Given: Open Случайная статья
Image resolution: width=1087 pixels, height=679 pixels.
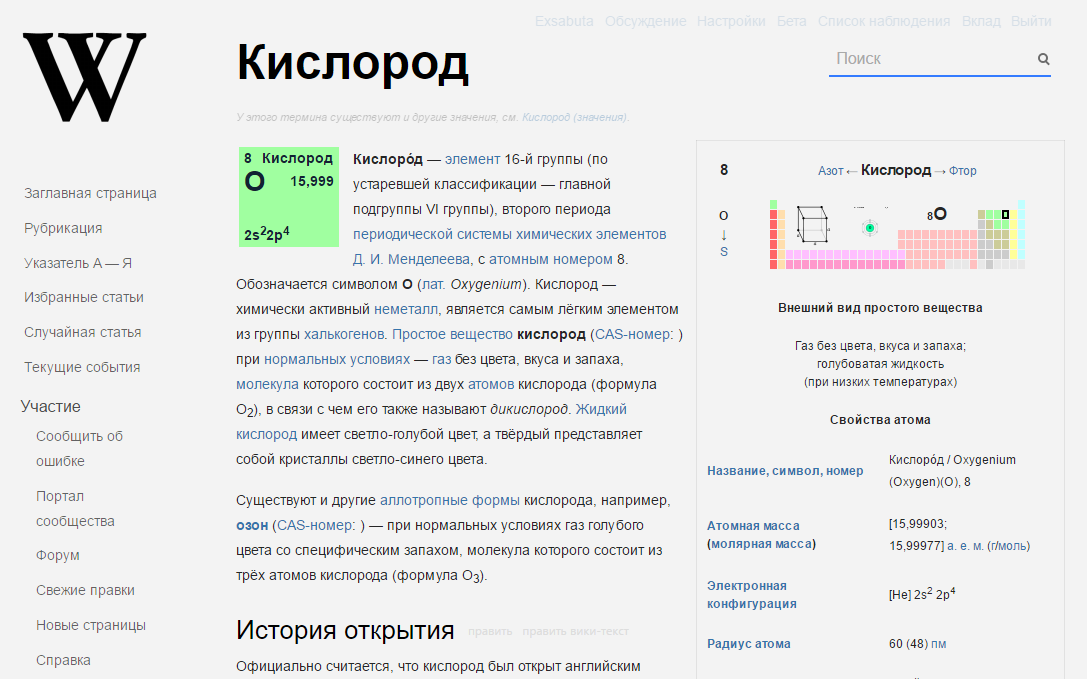Looking at the screenshot, I should pos(82,332).
